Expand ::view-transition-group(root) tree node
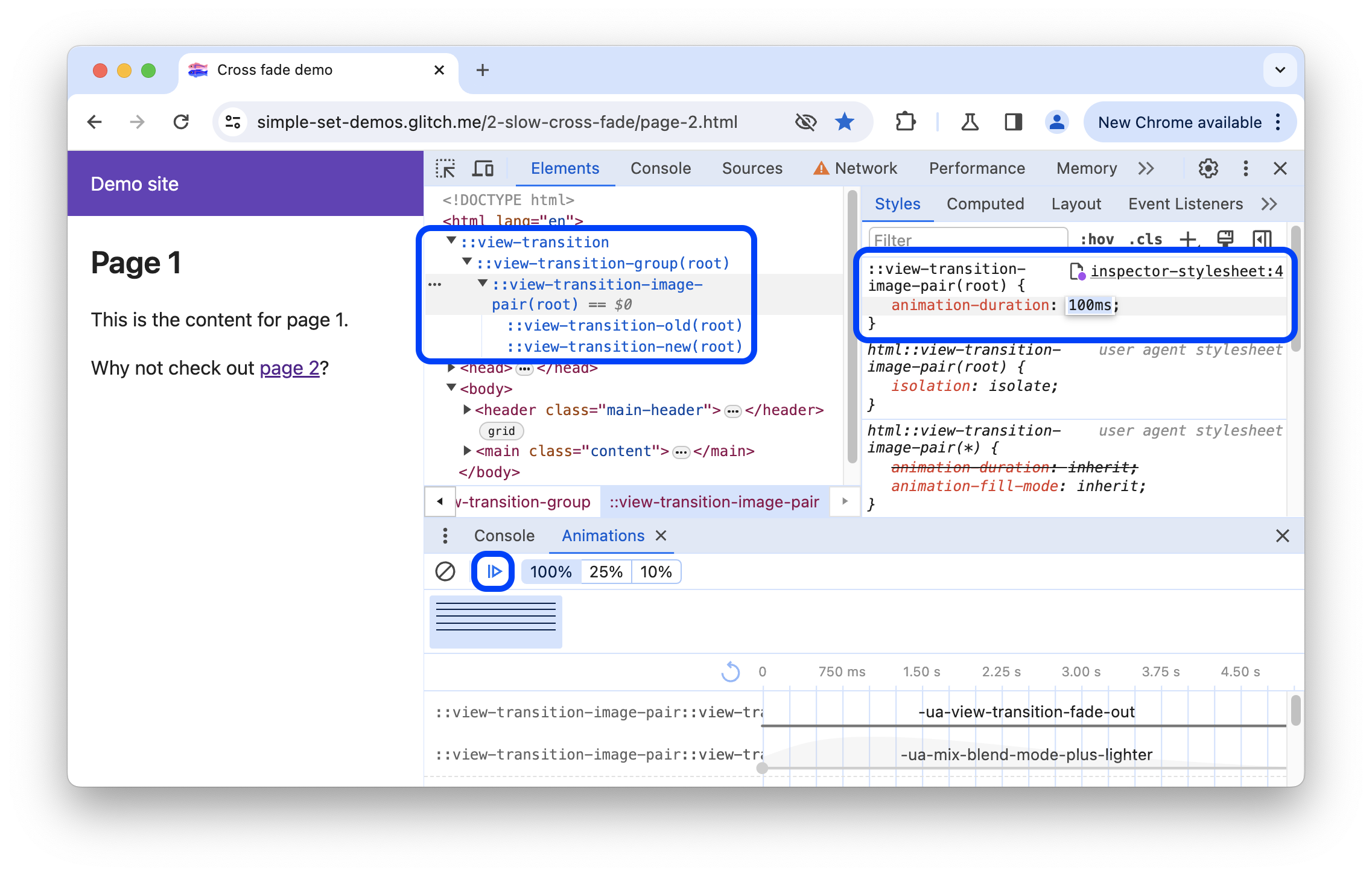The width and height of the screenshot is (1372, 876). [x=467, y=263]
